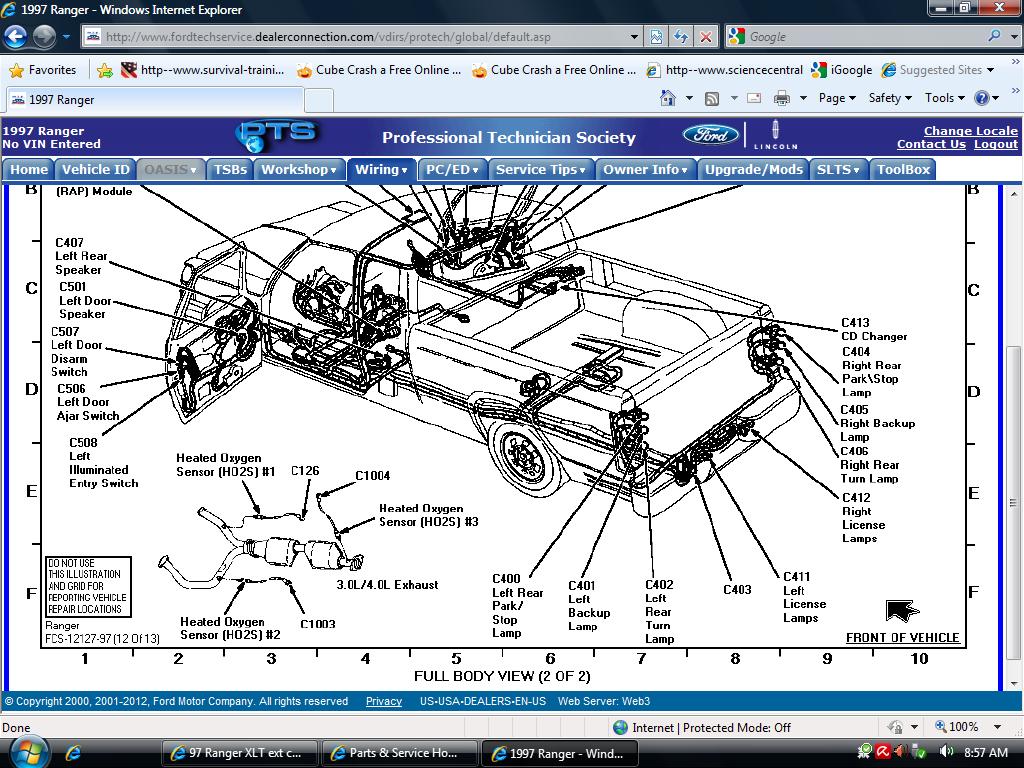Click the Lincoln logo
Screen dimensions: 1024x768
pyautogui.click(x=775, y=135)
